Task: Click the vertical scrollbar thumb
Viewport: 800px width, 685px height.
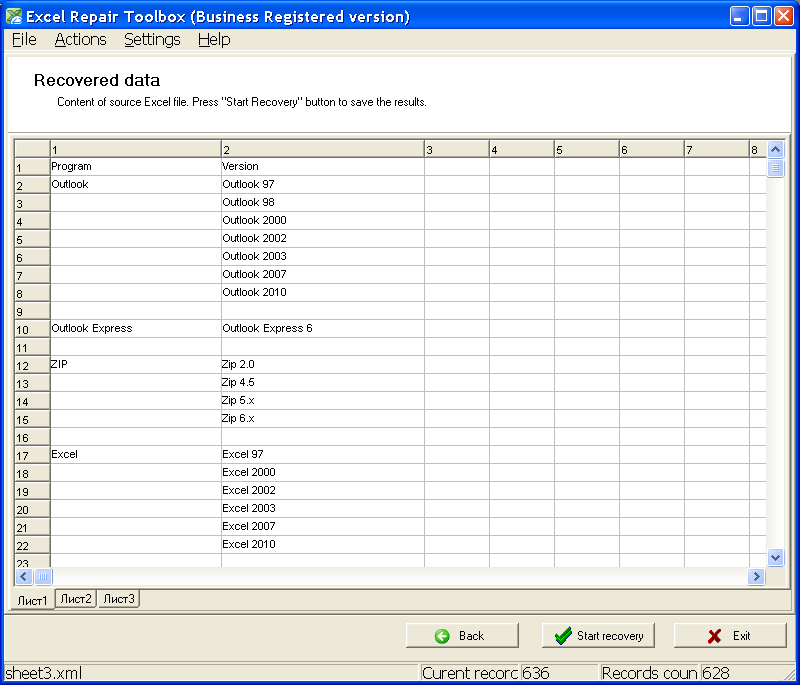Action: 776,168
